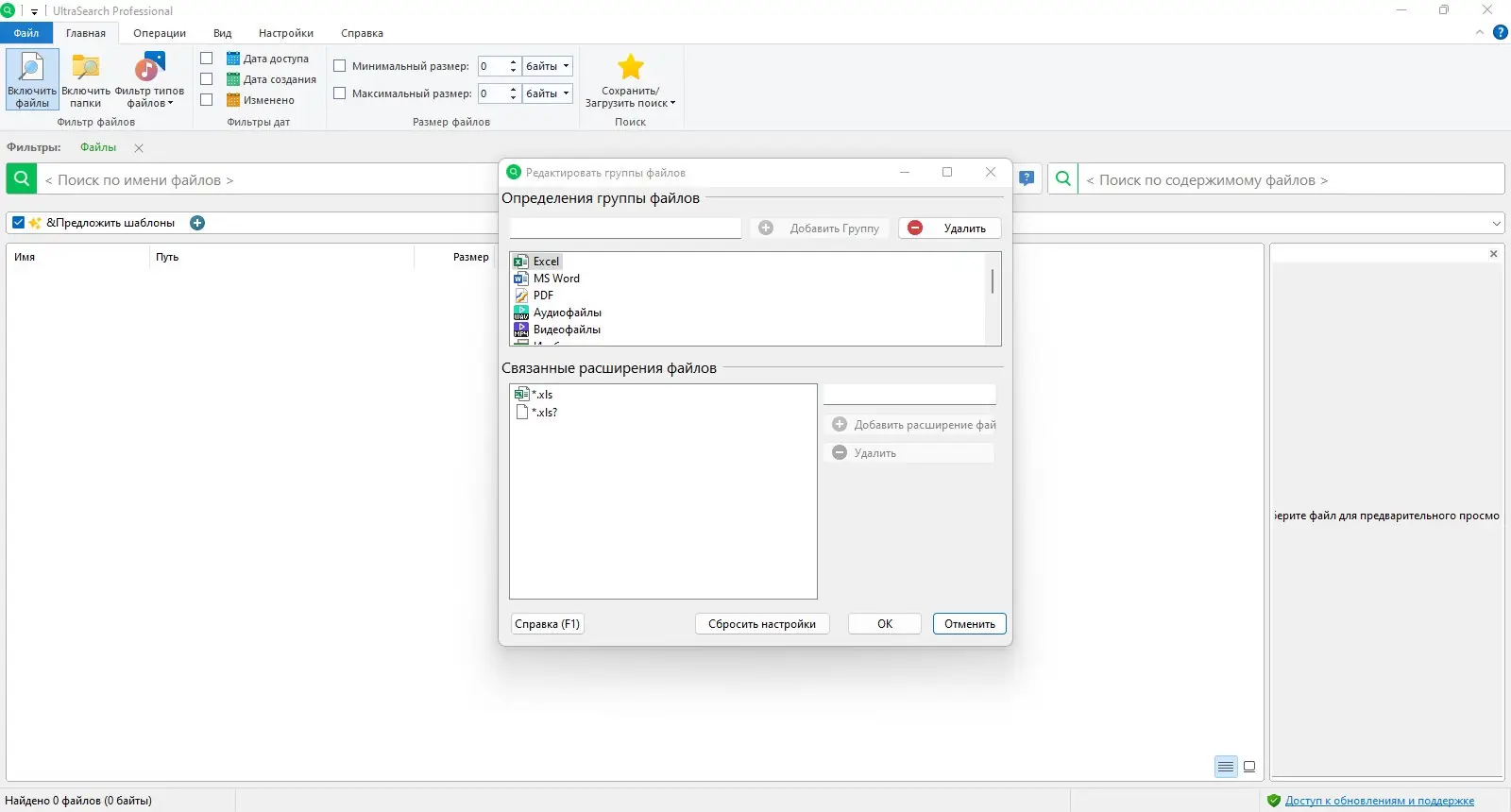Click the minimum size value field
The width and height of the screenshot is (1511, 812).
click(492, 66)
